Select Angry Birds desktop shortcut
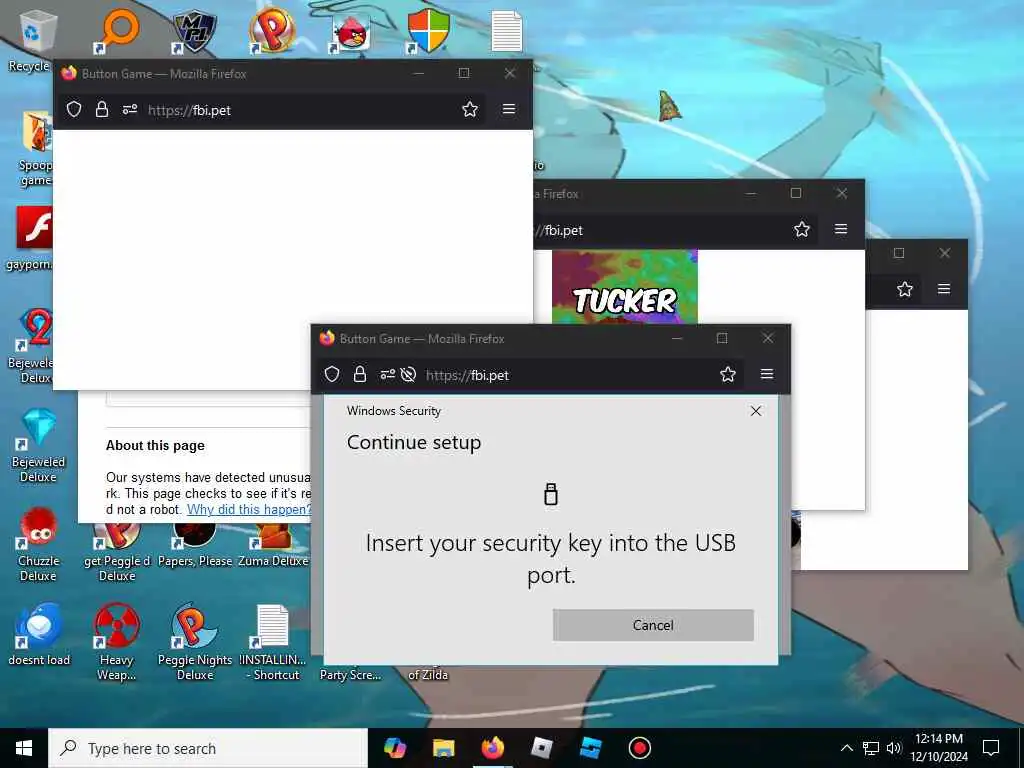 coord(351,33)
